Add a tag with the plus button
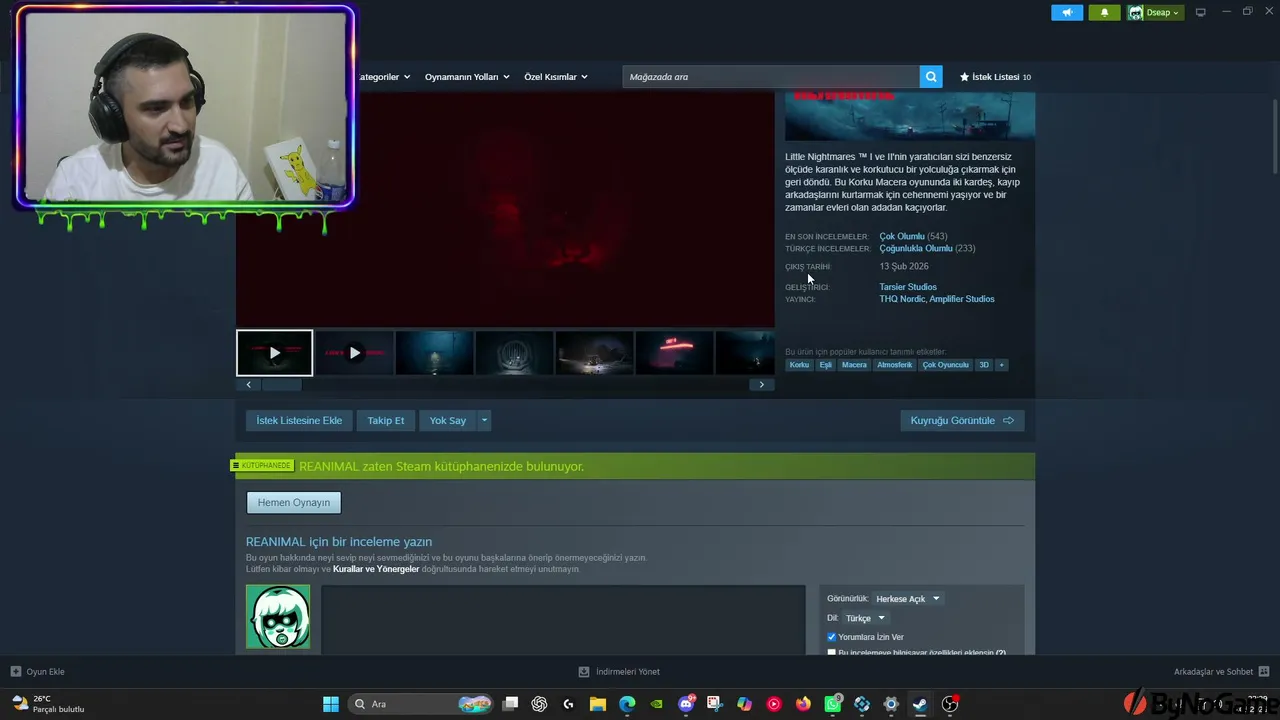The image size is (1280, 720). 1001,365
